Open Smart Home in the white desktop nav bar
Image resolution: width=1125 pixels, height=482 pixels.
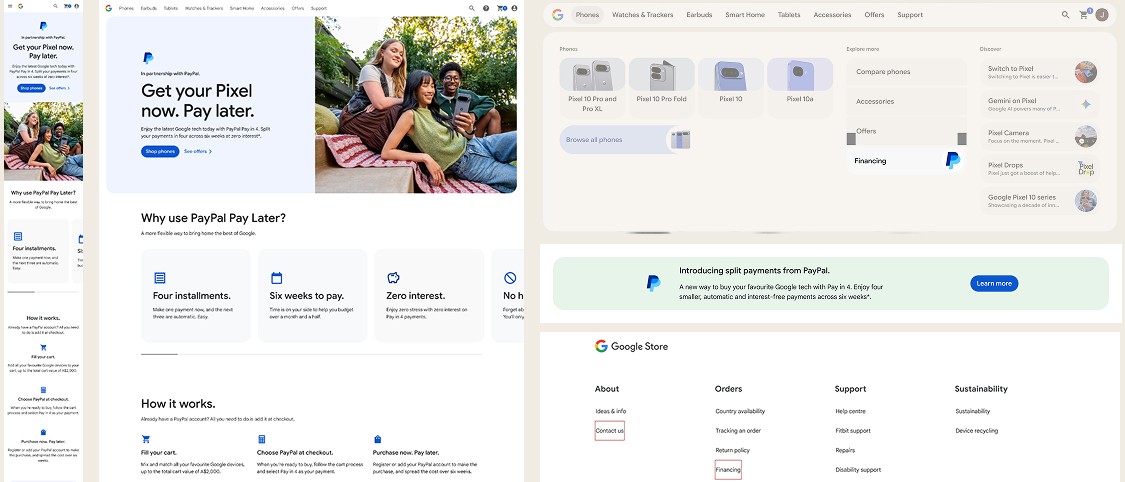pyautogui.click(x=242, y=9)
